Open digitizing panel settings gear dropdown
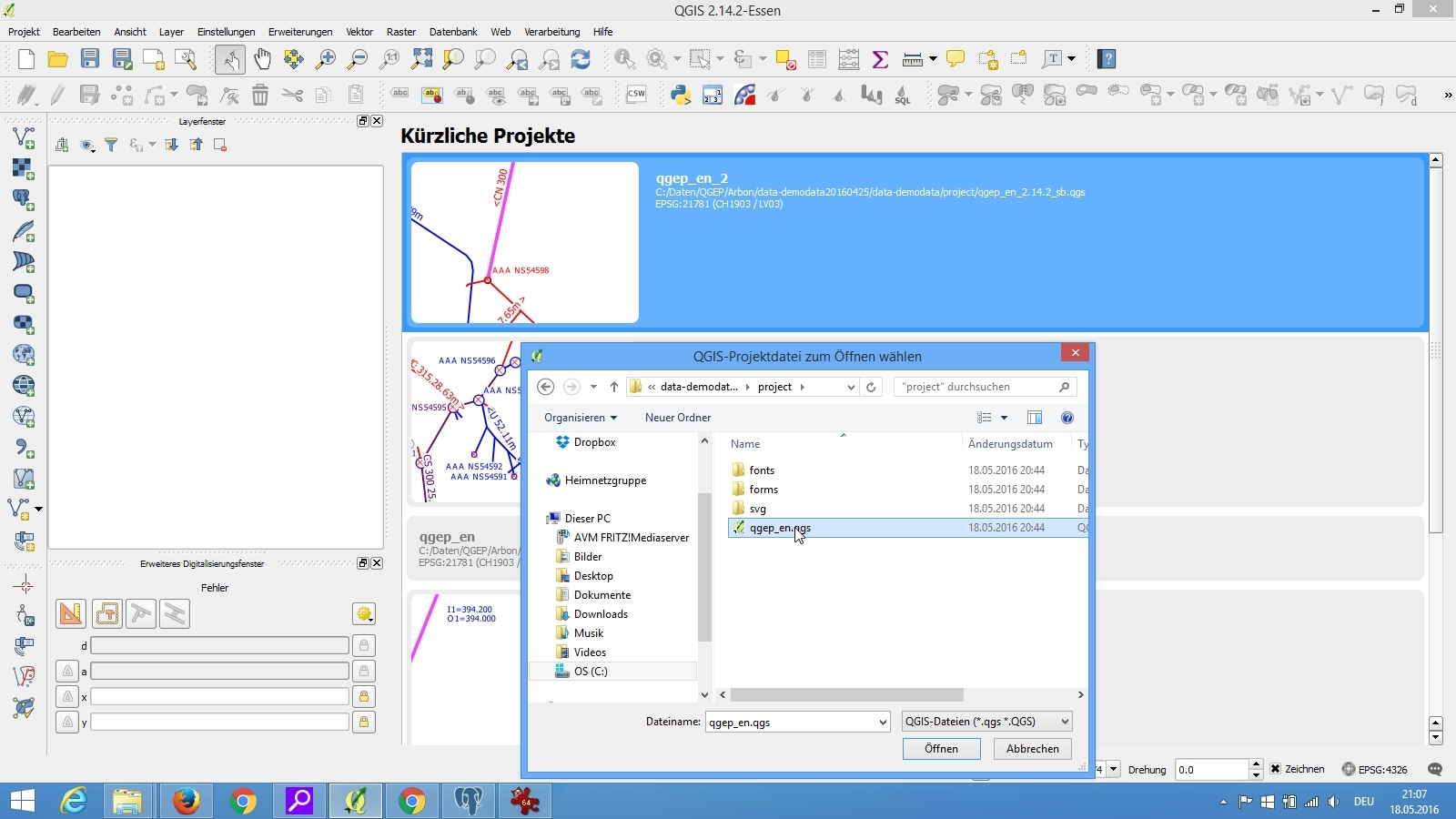 point(364,614)
